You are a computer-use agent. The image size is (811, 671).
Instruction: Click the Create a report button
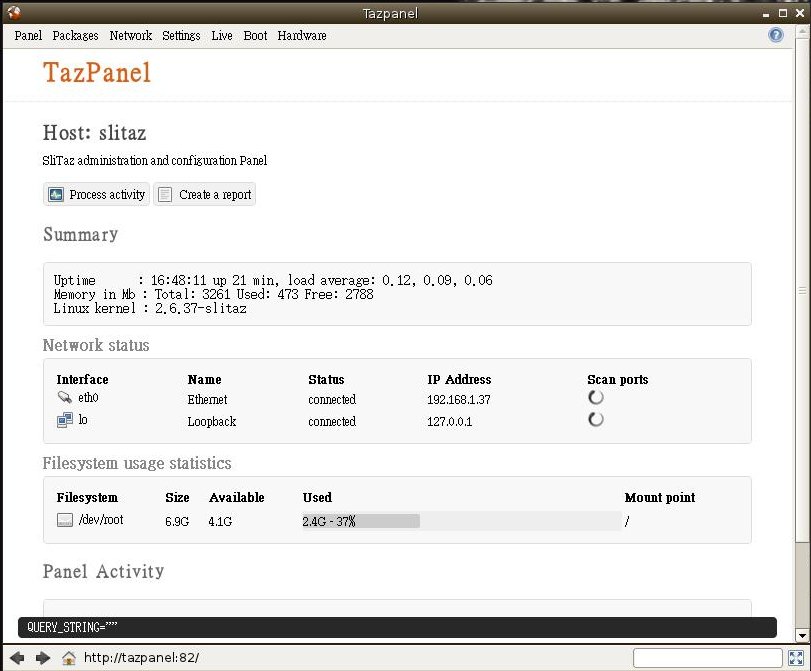[x=205, y=195]
